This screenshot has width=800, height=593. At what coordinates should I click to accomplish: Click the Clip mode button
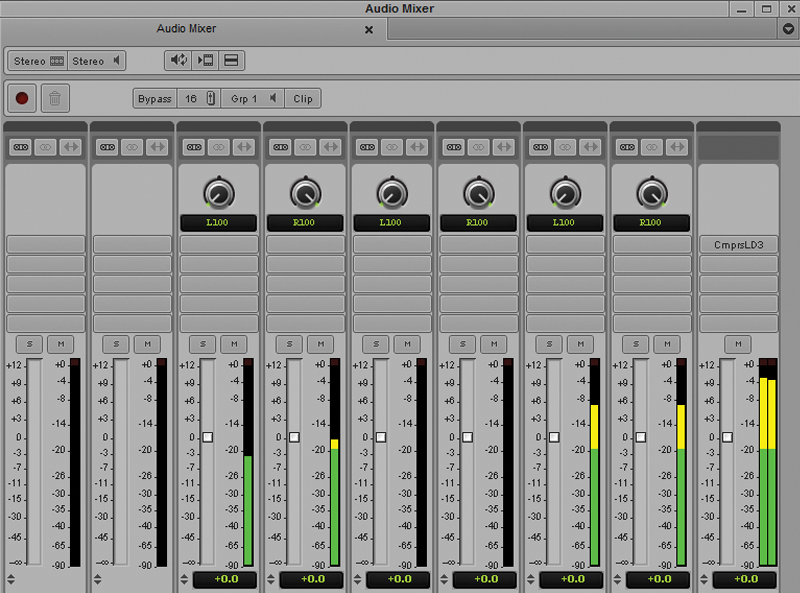(x=303, y=98)
